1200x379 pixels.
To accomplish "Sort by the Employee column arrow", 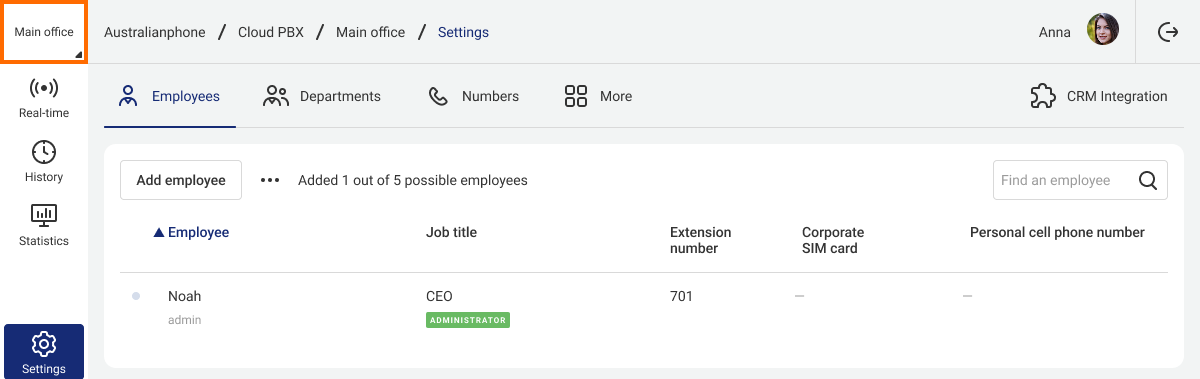I will click(x=158, y=233).
